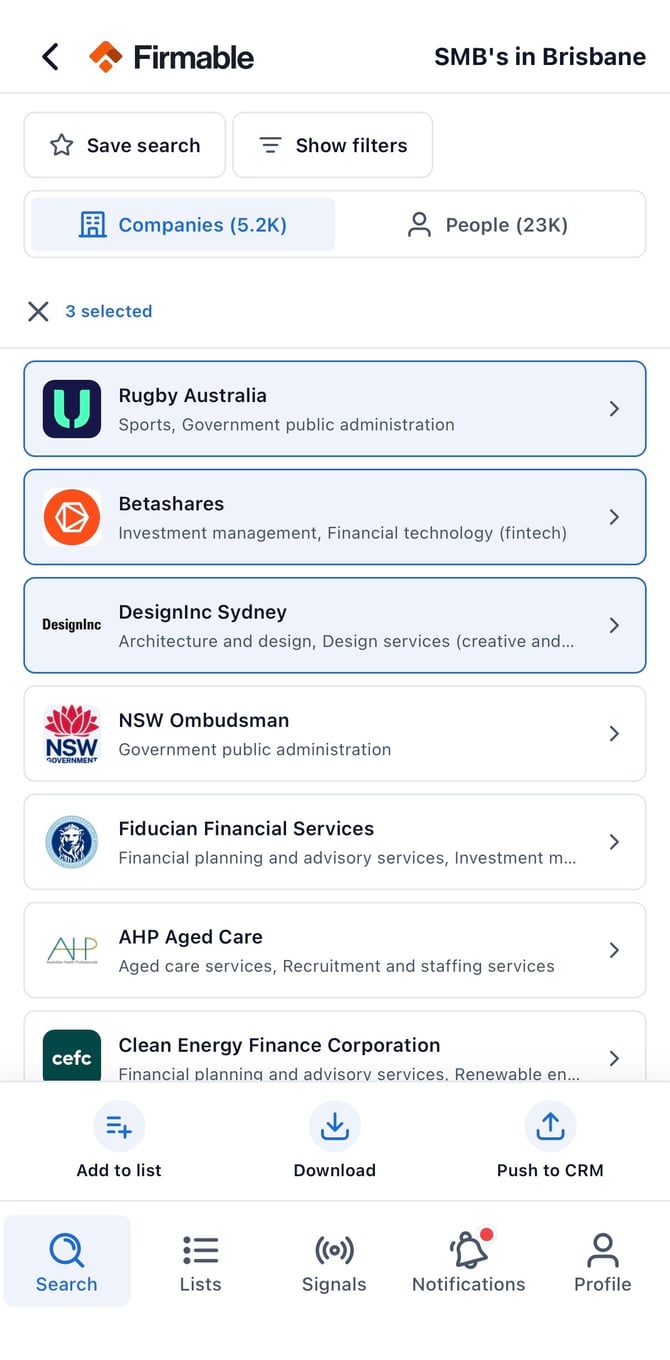Image resolution: width=670 pixels, height=1360 pixels.
Task: Tap the Push to CRM upload icon
Action: [550, 1127]
